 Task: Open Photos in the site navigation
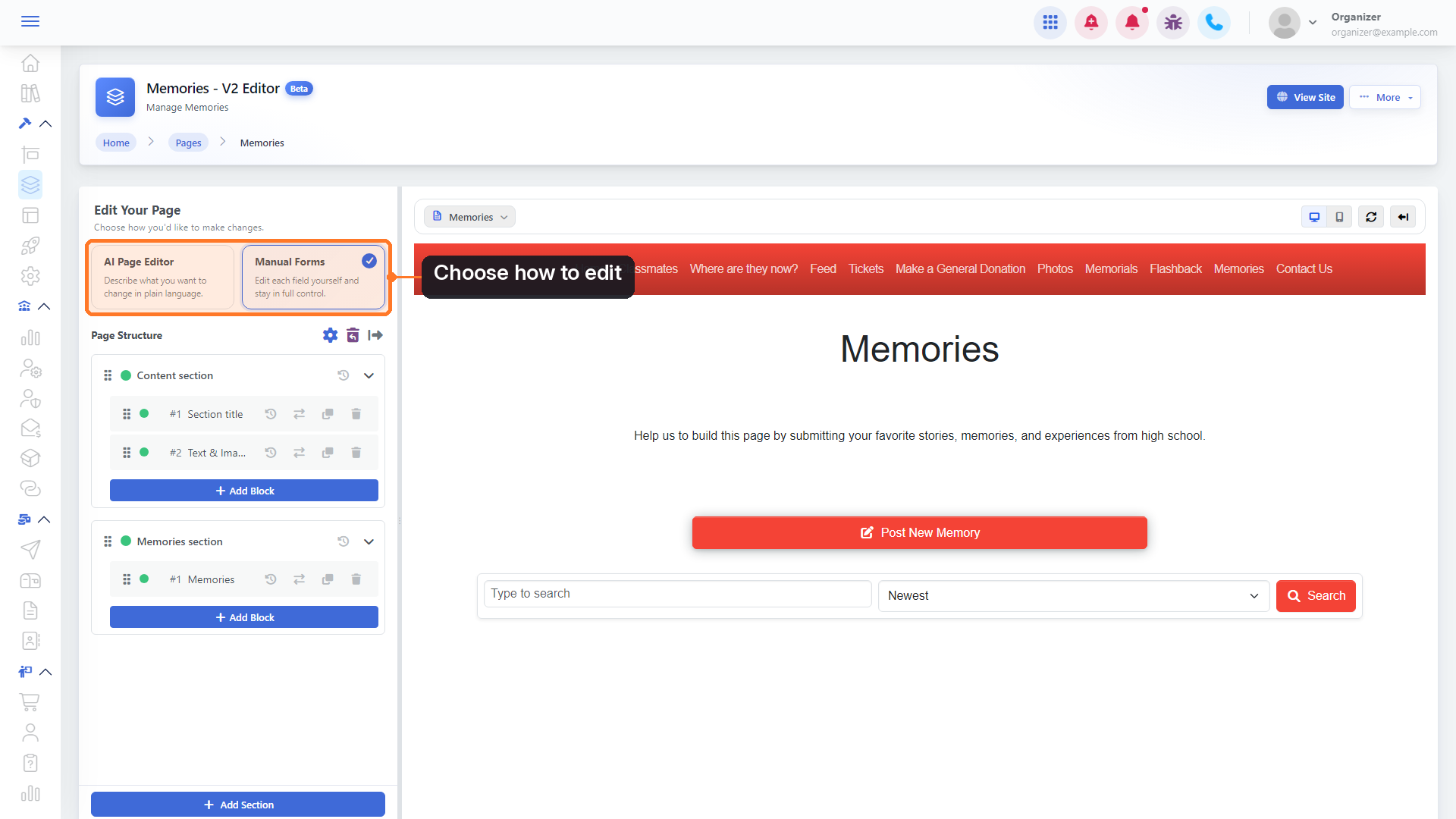1055,269
